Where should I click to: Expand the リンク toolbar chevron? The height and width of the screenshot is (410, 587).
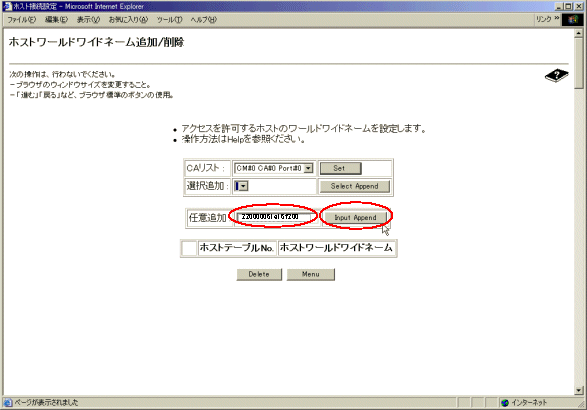tap(557, 18)
